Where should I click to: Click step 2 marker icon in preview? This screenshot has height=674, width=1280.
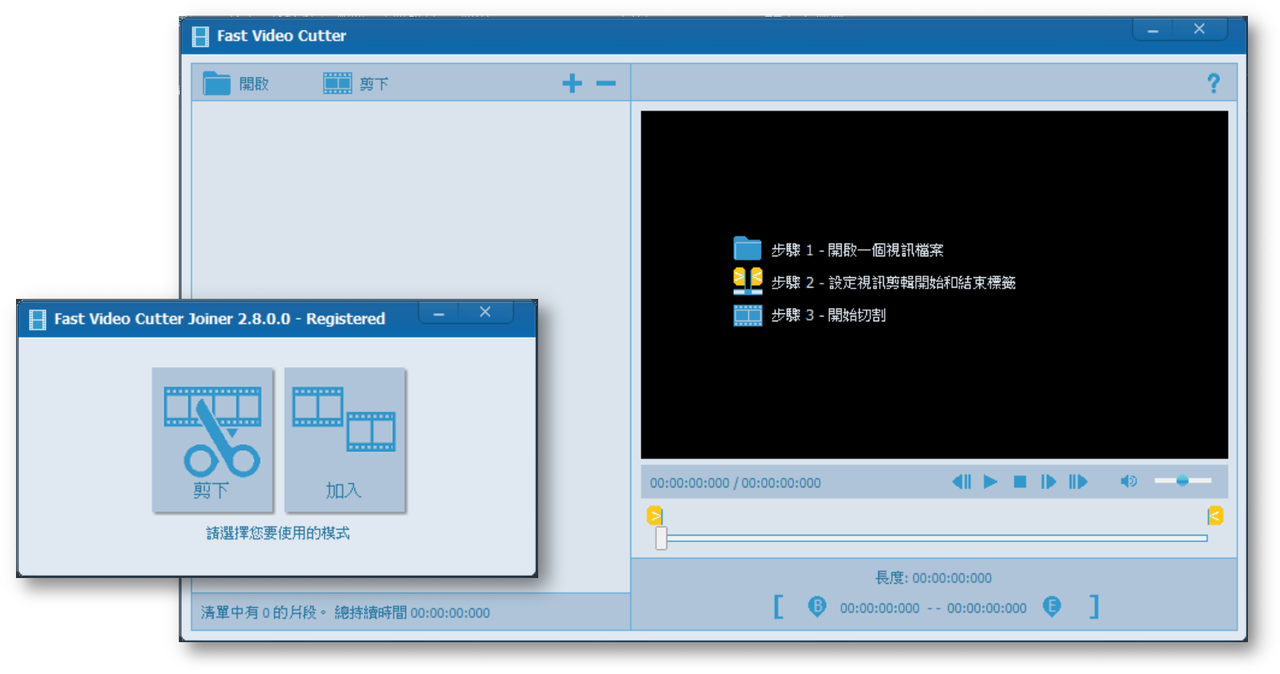pos(748,281)
